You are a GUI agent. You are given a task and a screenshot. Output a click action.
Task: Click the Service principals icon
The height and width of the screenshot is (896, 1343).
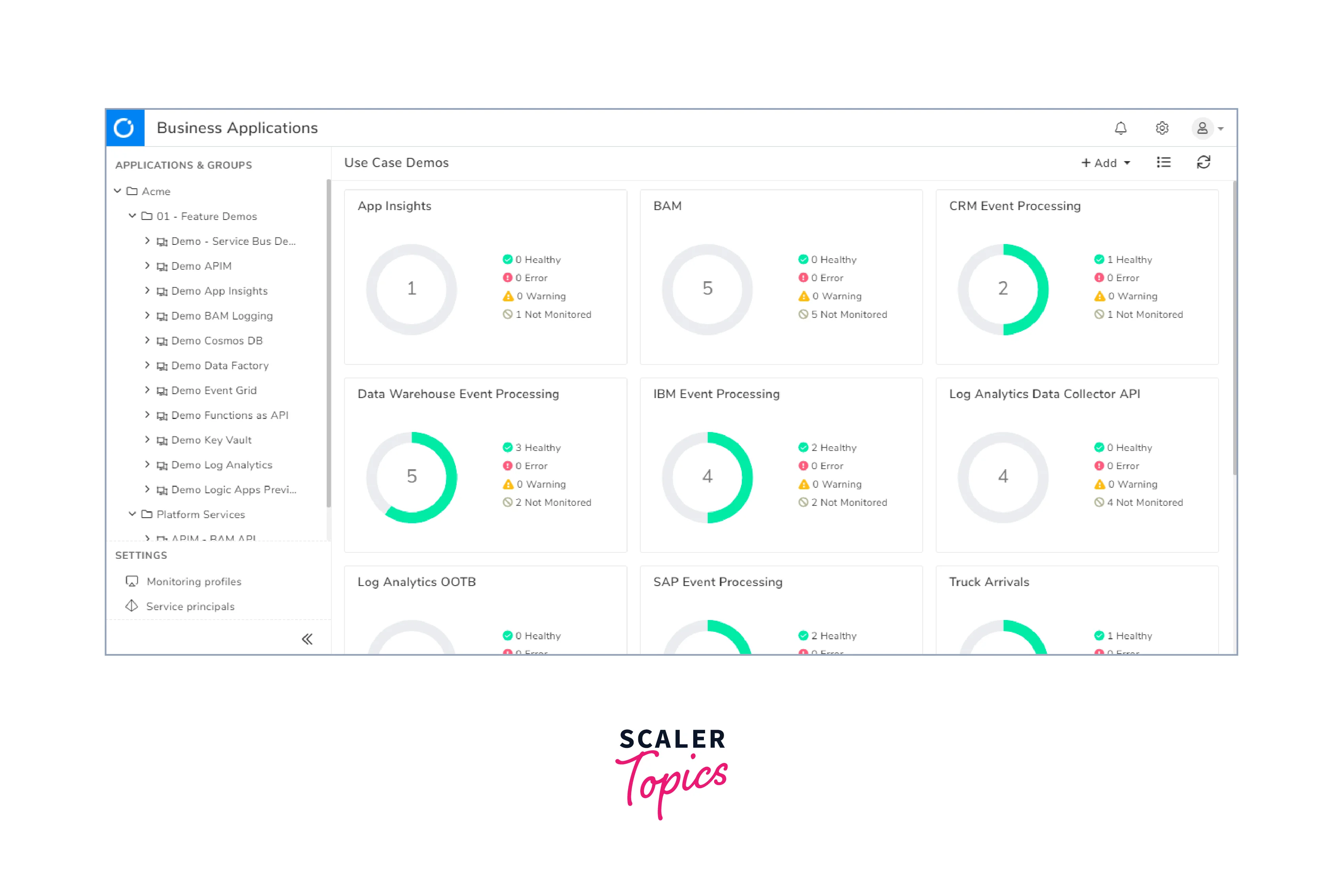pyautogui.click(x=132, y=606)
